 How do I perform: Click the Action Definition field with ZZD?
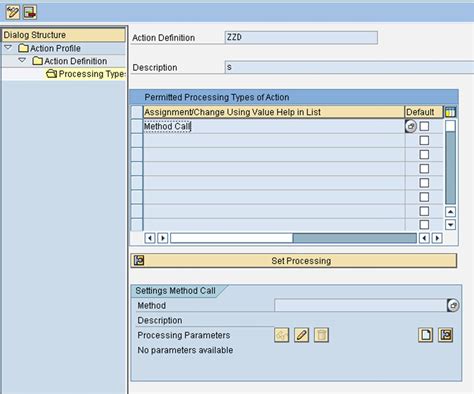[301, 37]
